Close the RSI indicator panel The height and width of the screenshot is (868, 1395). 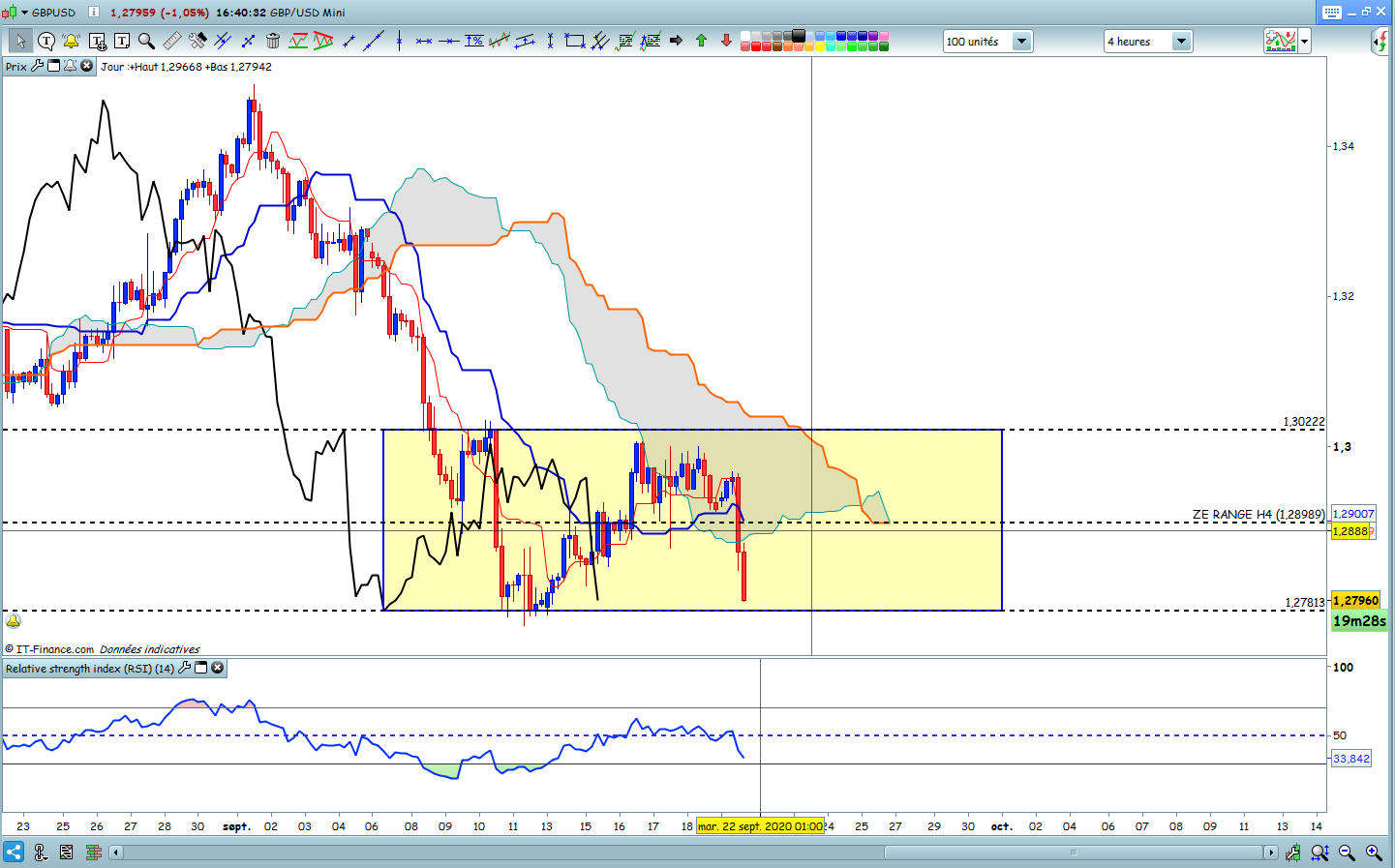point(218,668)
